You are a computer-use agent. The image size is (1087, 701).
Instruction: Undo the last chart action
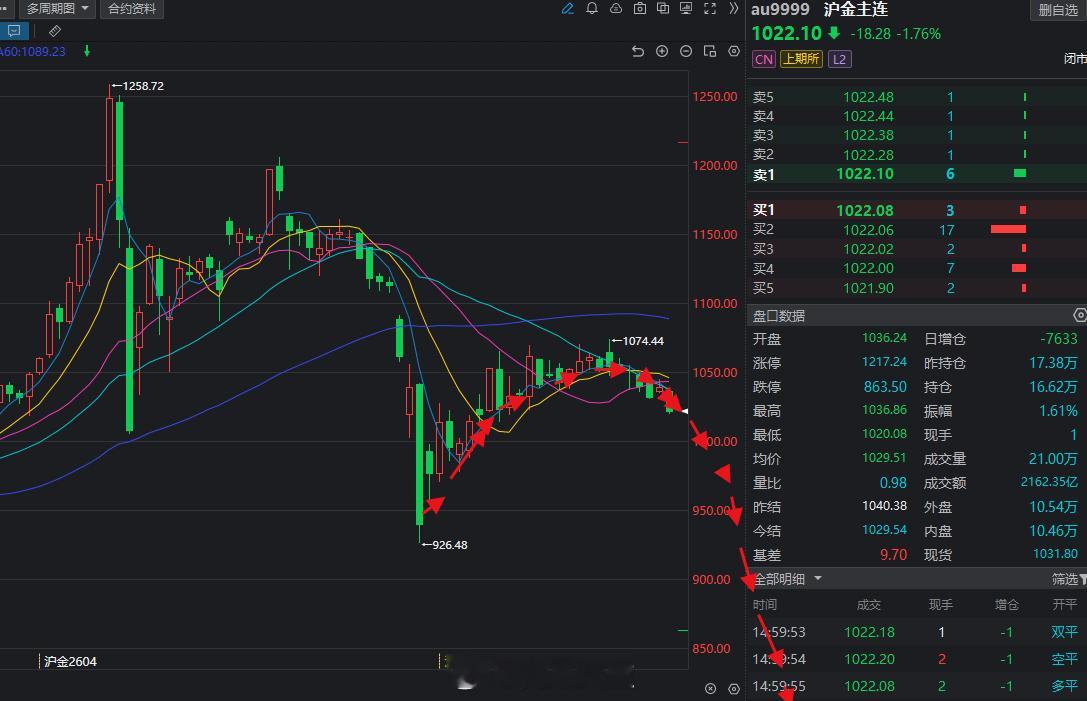point(638,50)
